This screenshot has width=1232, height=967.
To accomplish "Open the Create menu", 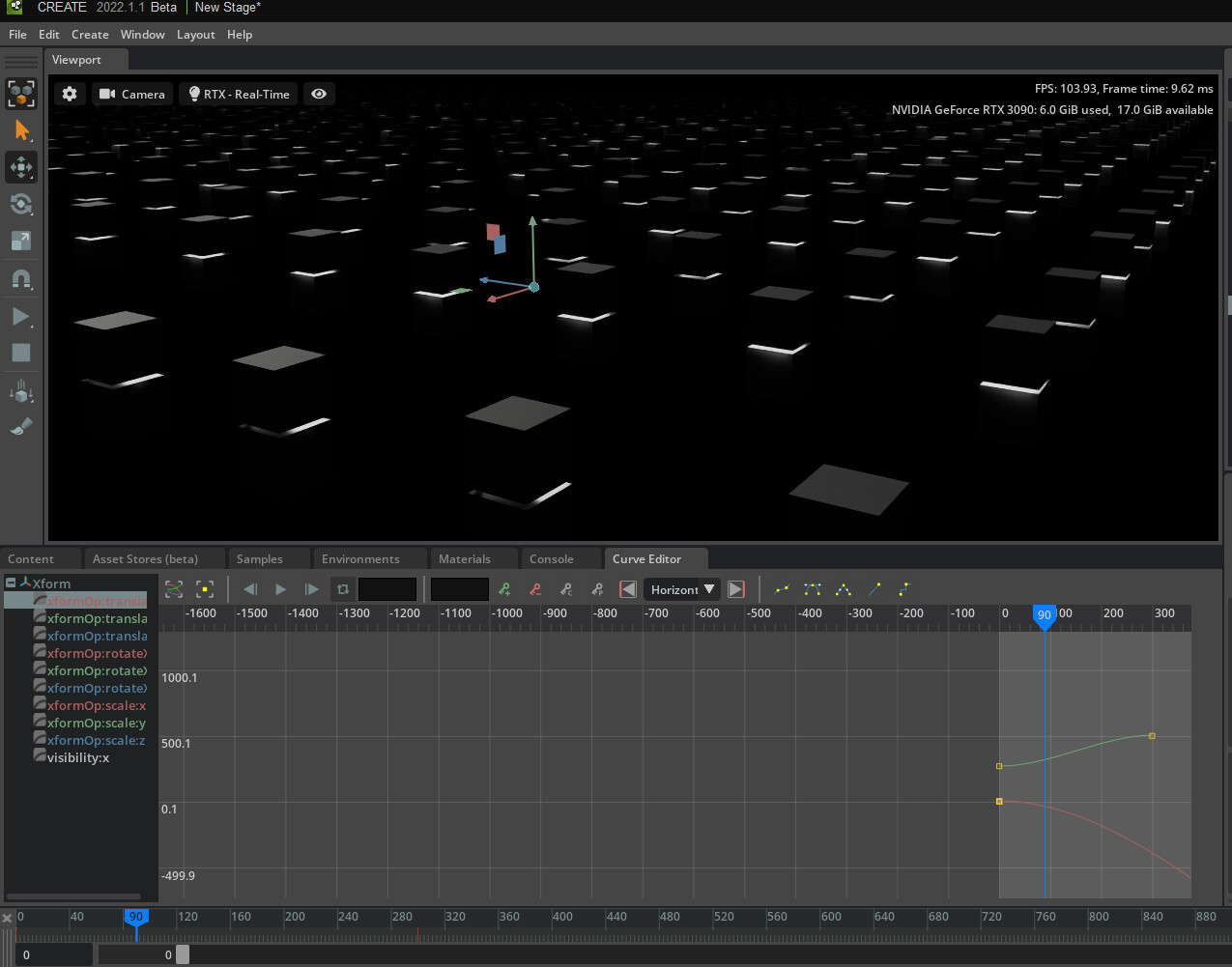I will [90, 34].
